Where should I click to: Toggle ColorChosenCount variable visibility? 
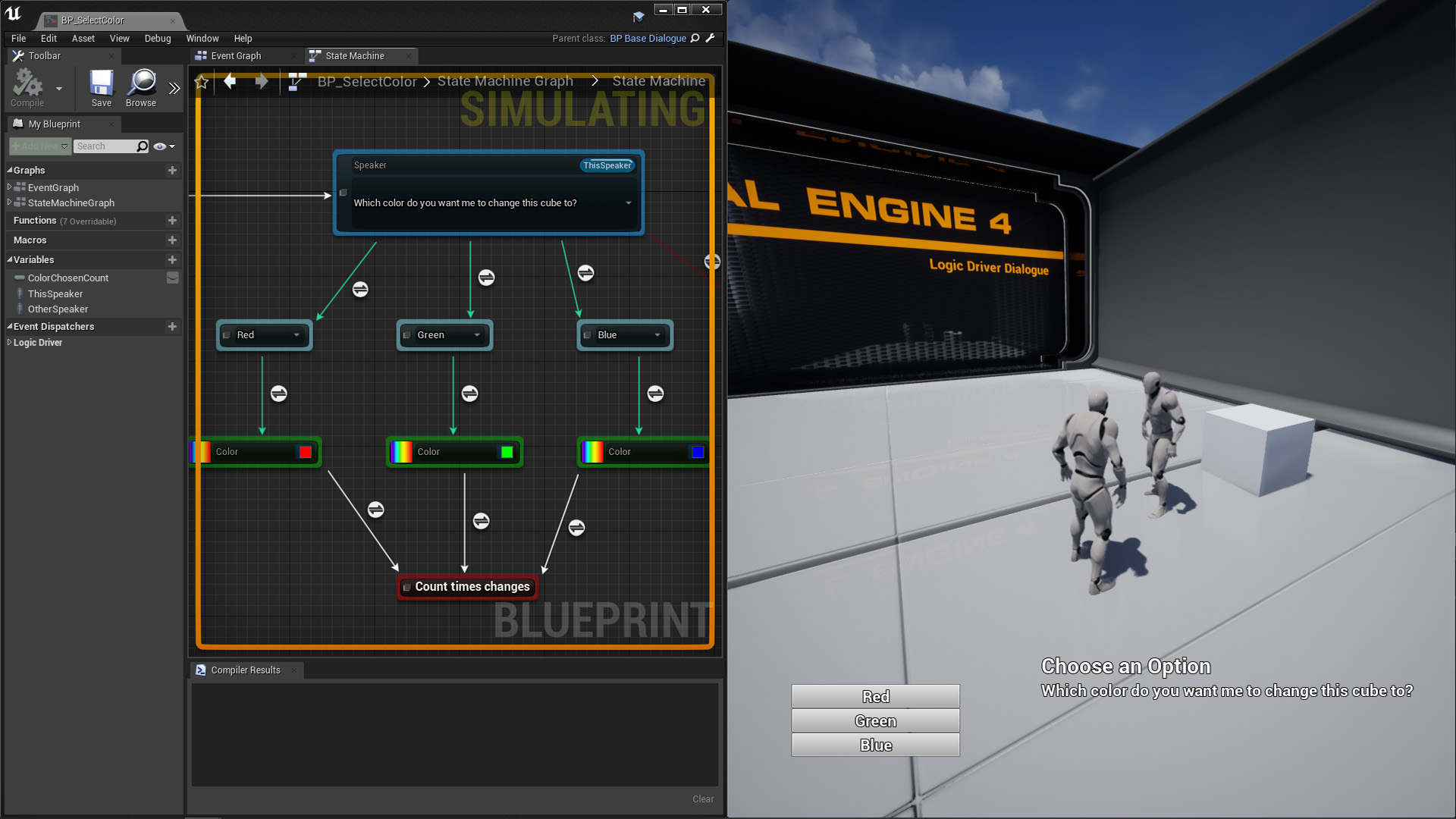coord(172,278)
